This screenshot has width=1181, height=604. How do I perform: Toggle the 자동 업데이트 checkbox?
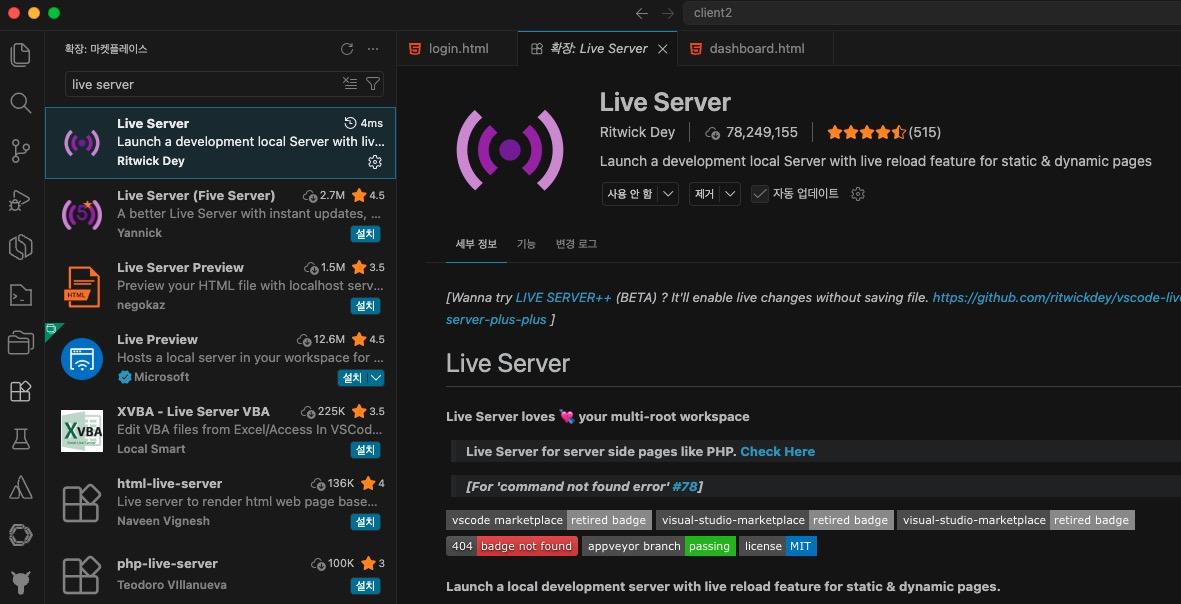coord(760,194)
